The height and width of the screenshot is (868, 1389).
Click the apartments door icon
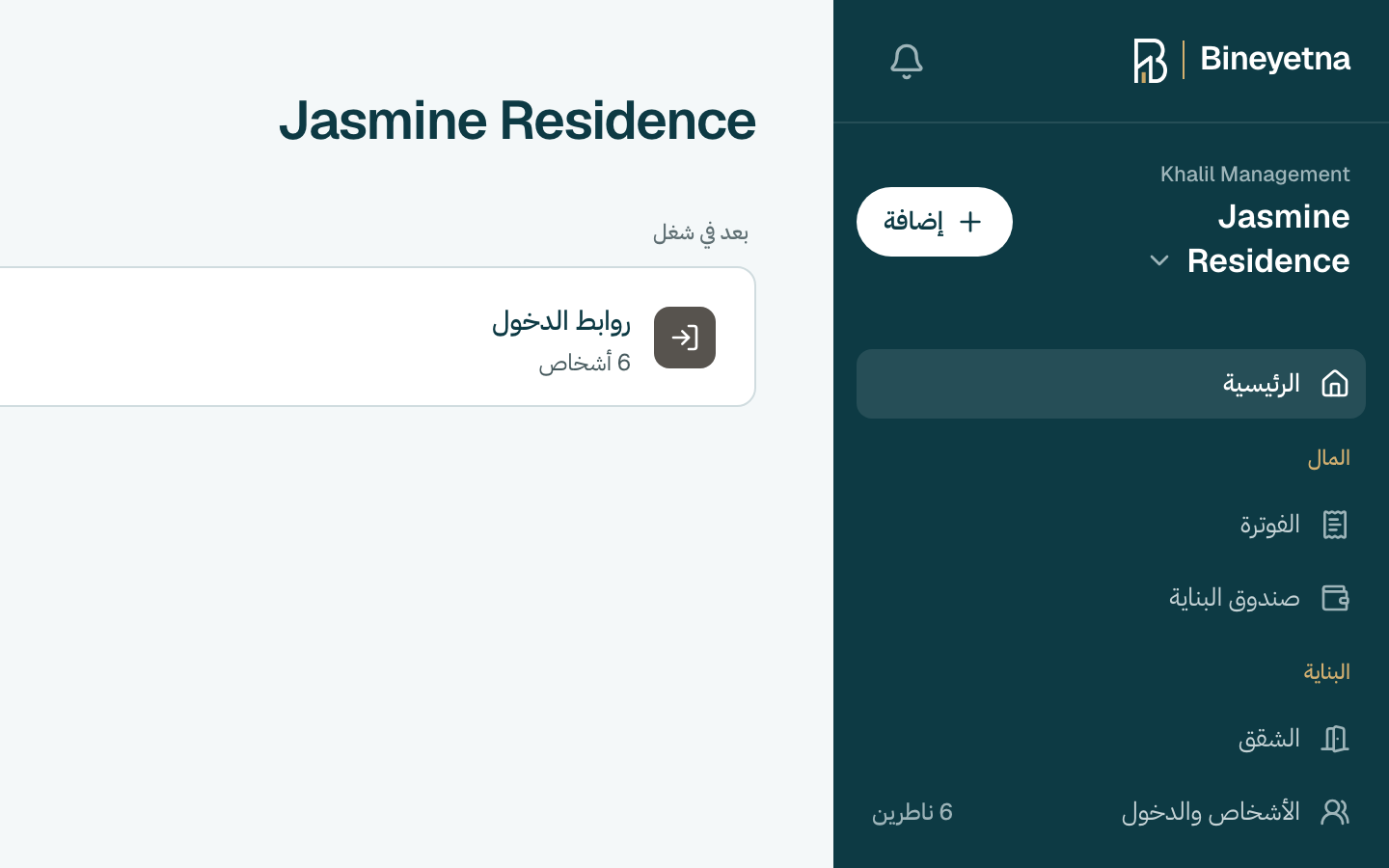click(1335, 739)
